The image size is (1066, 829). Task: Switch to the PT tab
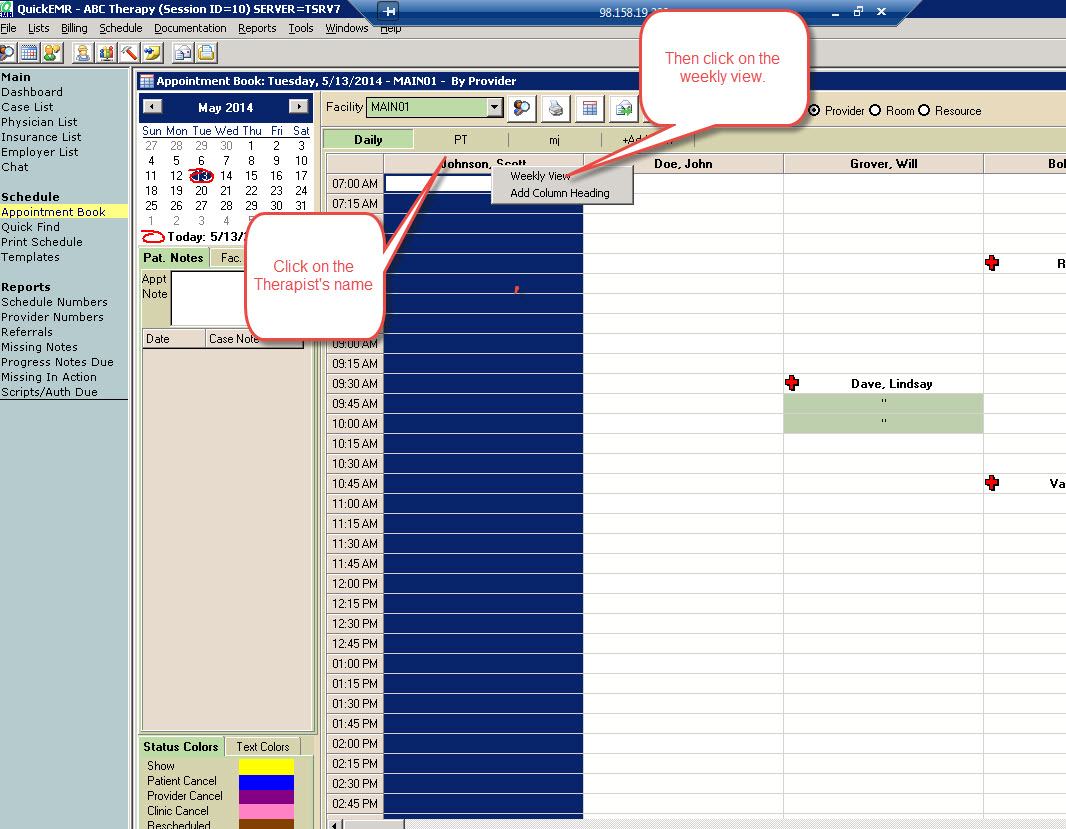(460, 139)
